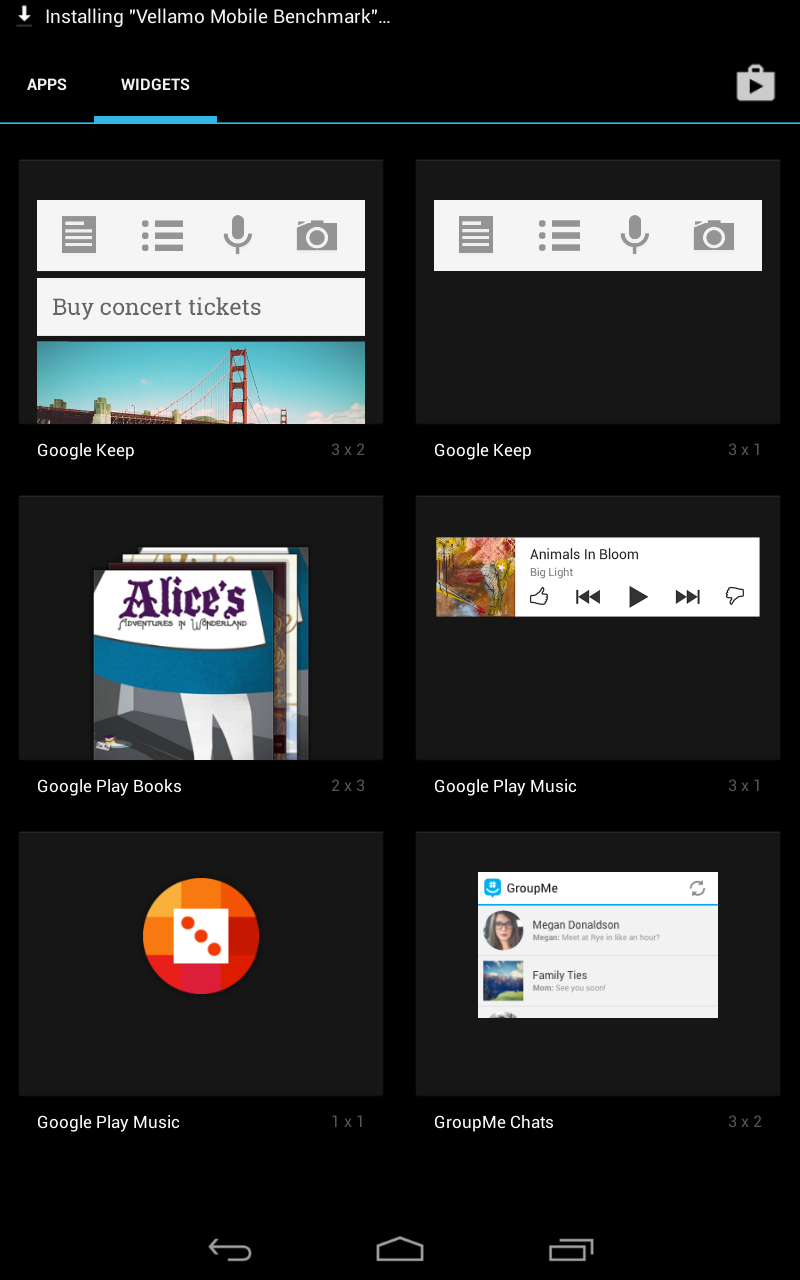Tap thumbs down icon in Play Music widget
This screenshot has width=800, height=1280.
(735, 597)
